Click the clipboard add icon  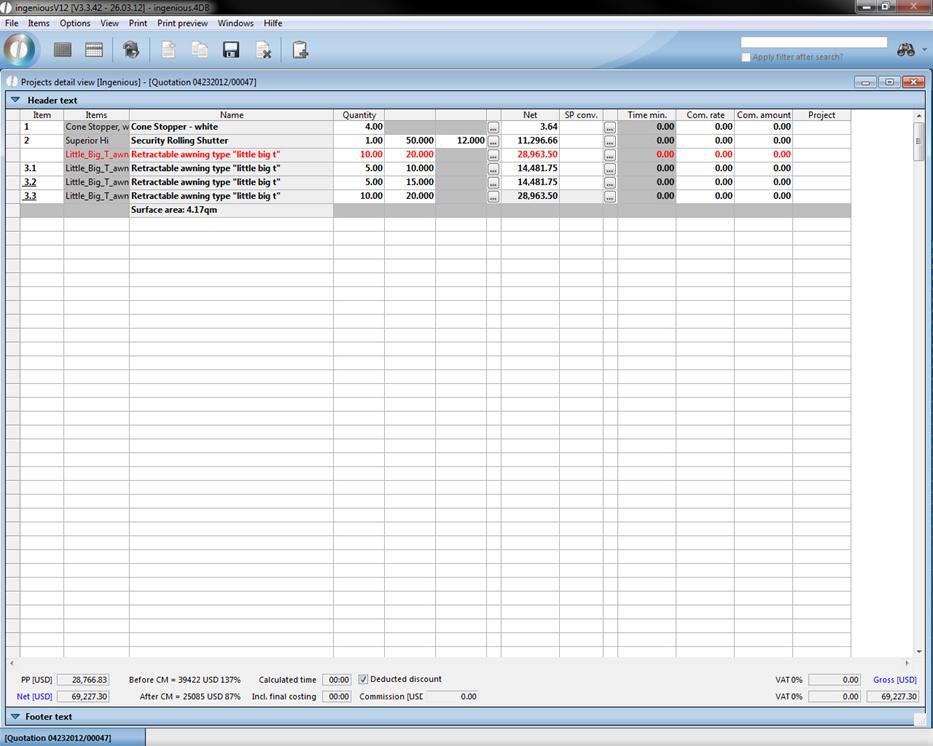point(300,50)
